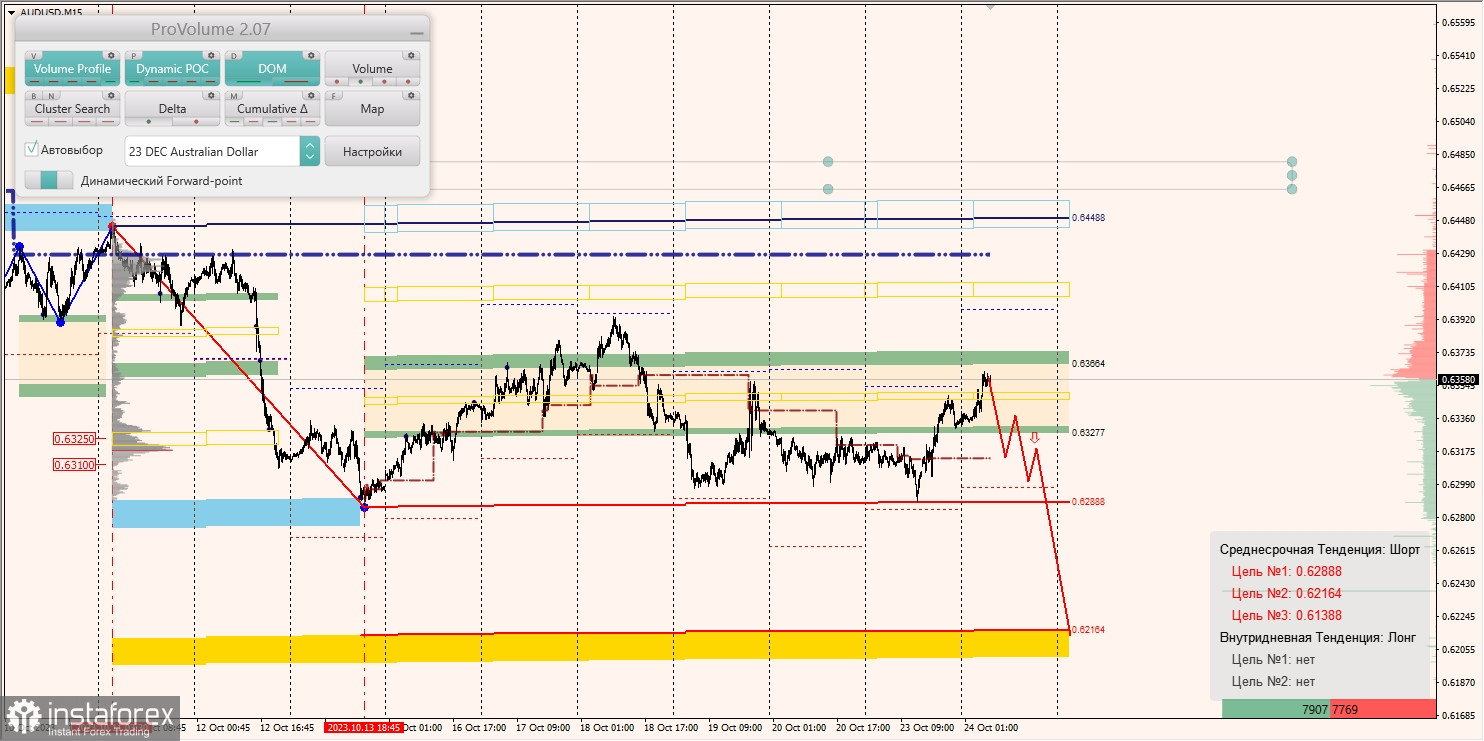
Task: Open settings gear on Map button
Action: pyautogui.click(x=411, y=95)
